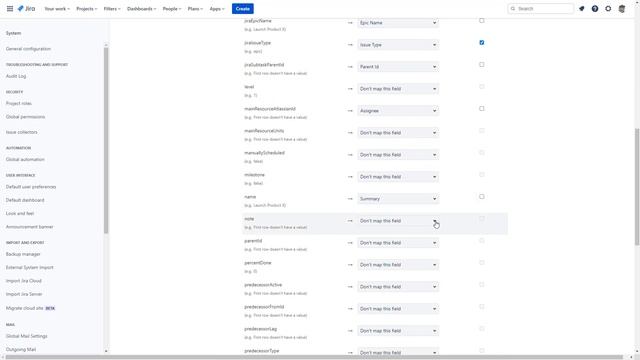Open Migrate cloud site

(x=24, y=308)
